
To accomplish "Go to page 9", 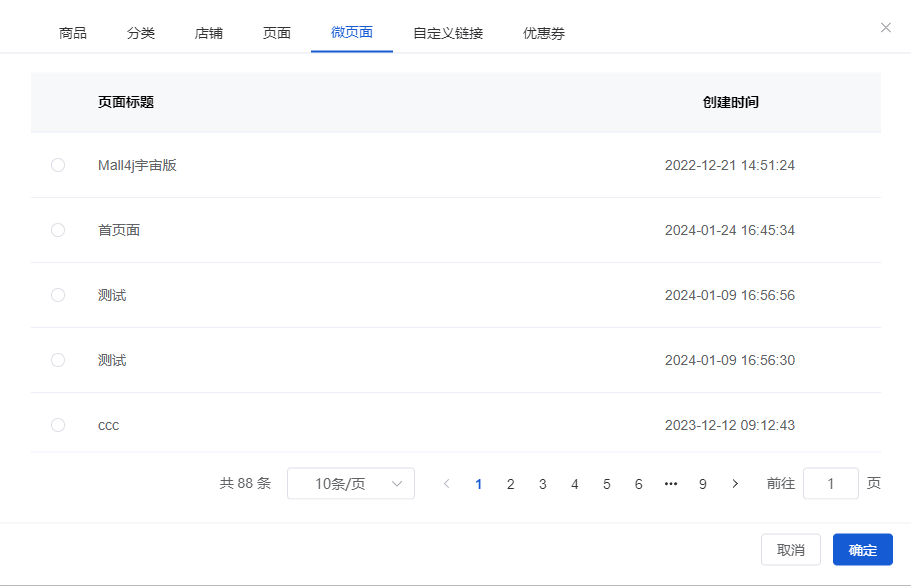I will pyautogui.click(x=702, y=484).
